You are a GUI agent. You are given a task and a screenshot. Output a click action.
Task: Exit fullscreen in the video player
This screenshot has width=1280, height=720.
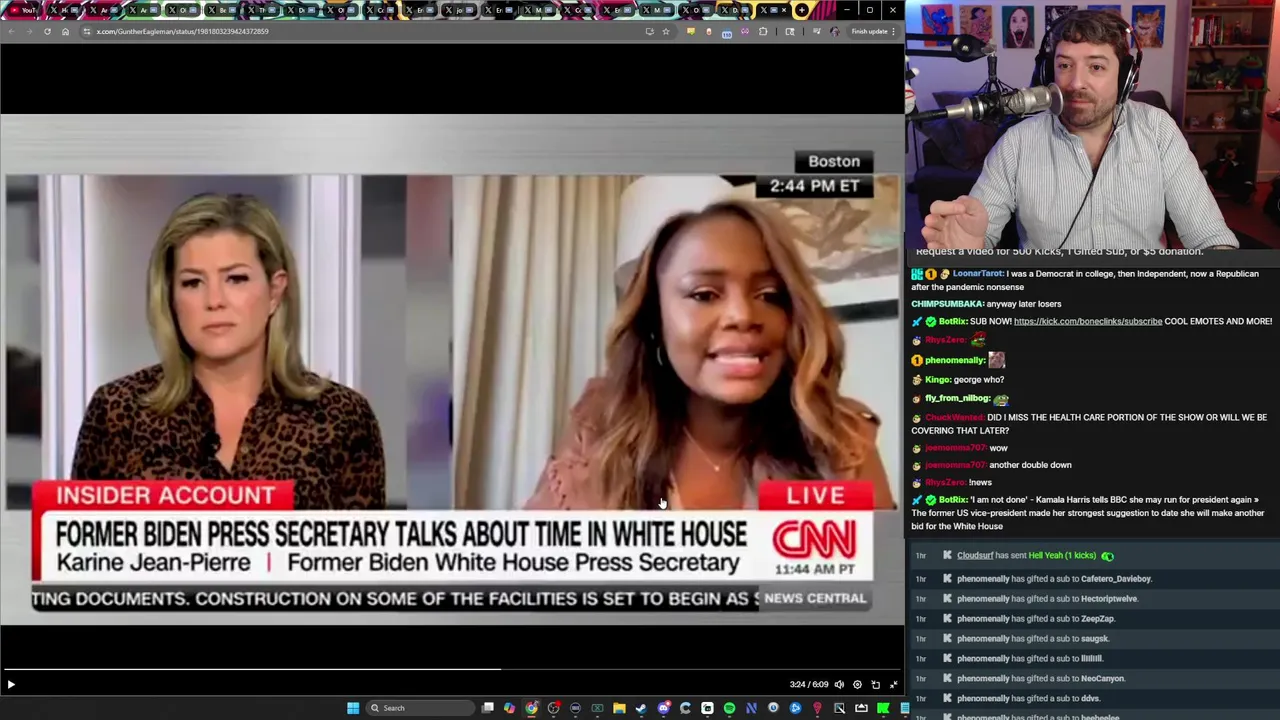click(x=893, y=684)
